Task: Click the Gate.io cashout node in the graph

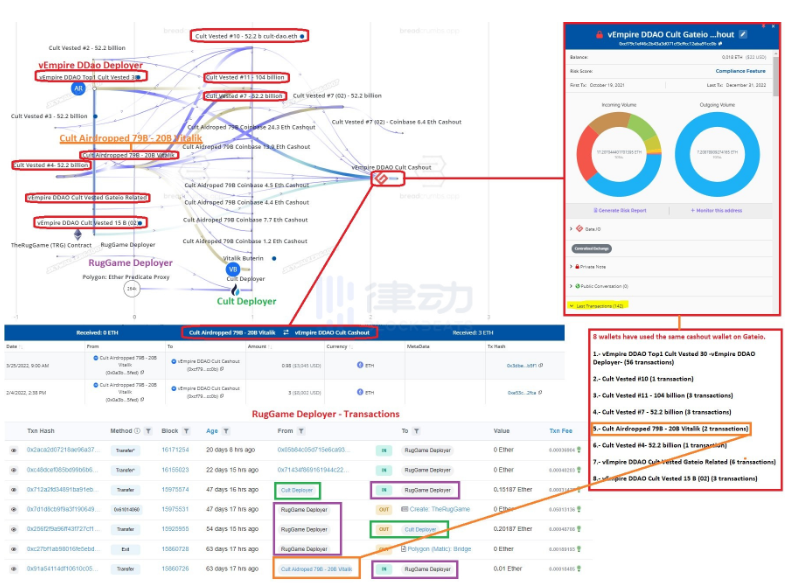Action: (381, 178)
